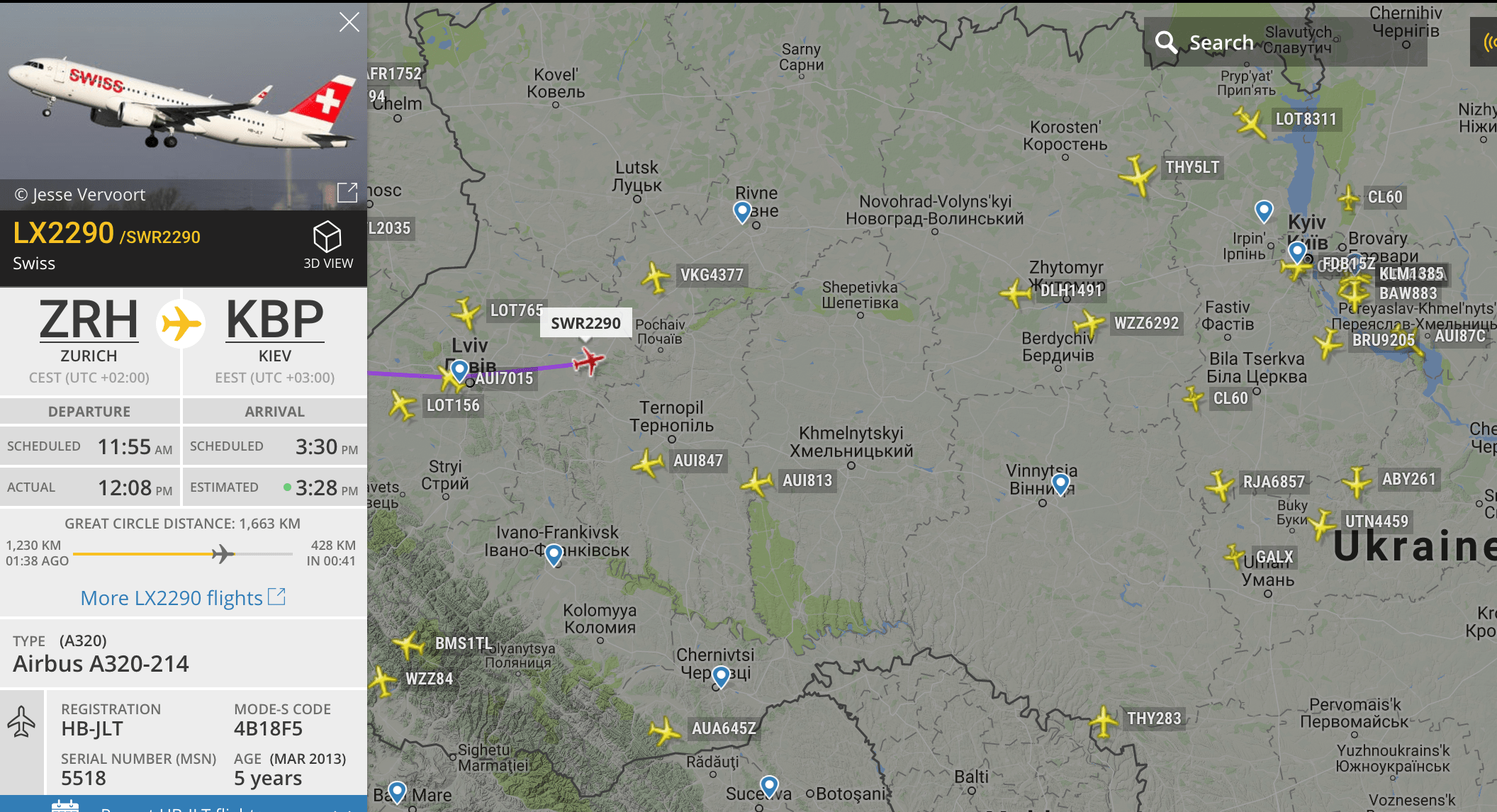The height and width of the screenshot is (812, 1497).
Task: Click the Search magnifier icon
Action: [x=1165, y=43]
